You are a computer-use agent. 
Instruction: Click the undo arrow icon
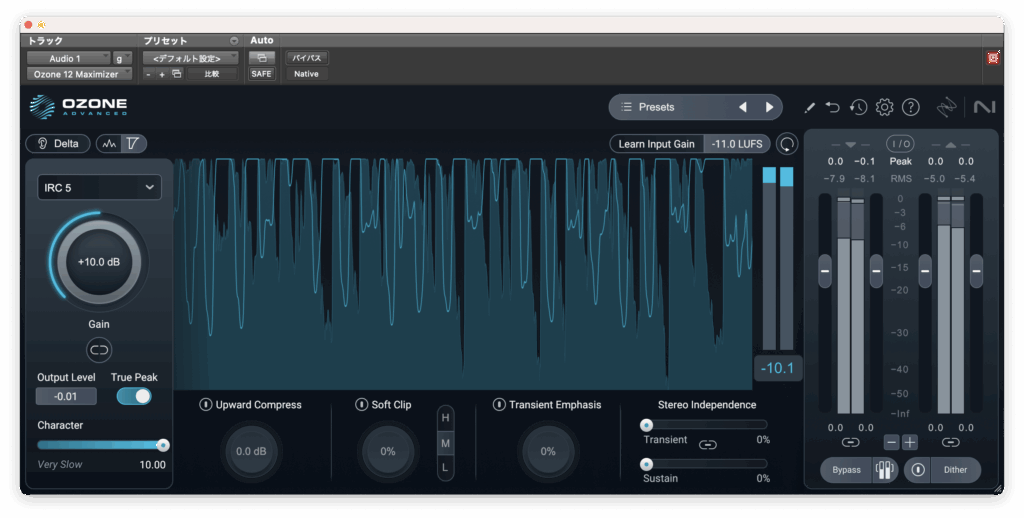coord(833,107)
